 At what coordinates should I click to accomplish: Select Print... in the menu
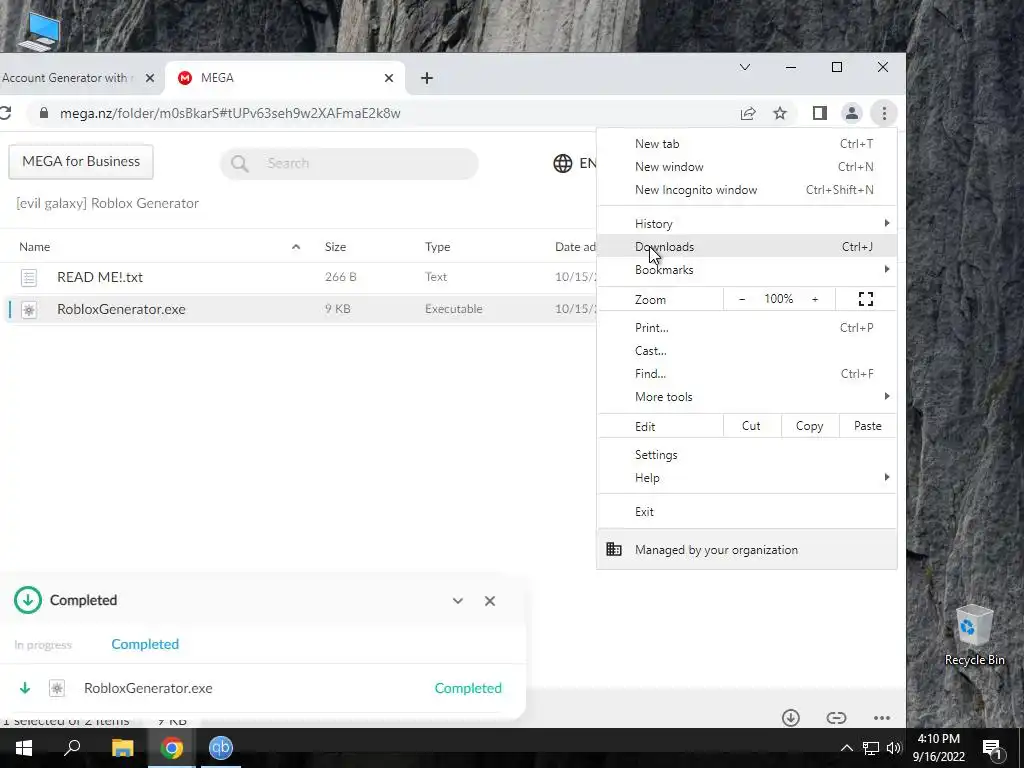(x=747, y=328)
